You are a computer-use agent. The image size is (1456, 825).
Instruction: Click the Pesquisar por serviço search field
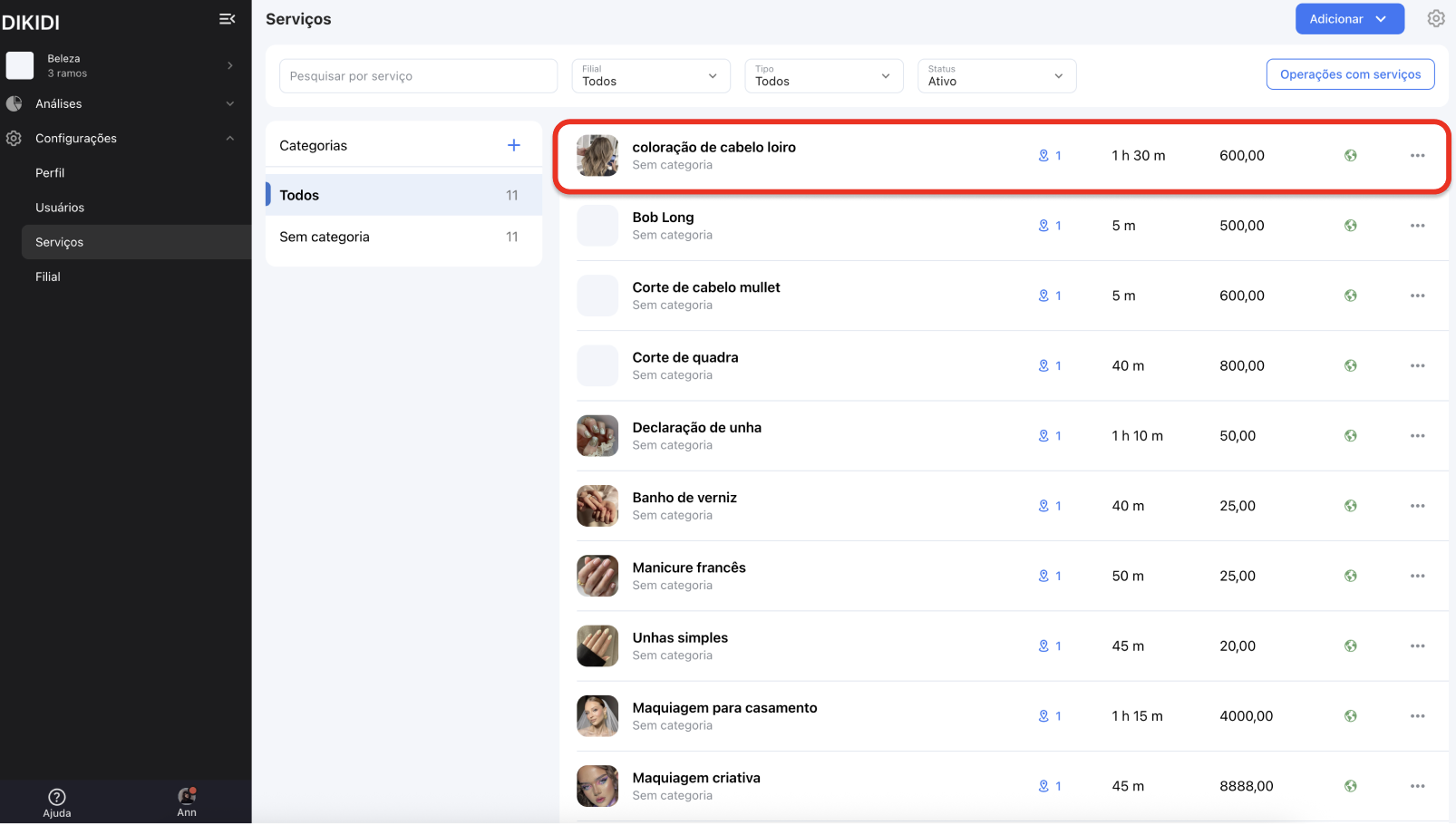pos(418,76)
